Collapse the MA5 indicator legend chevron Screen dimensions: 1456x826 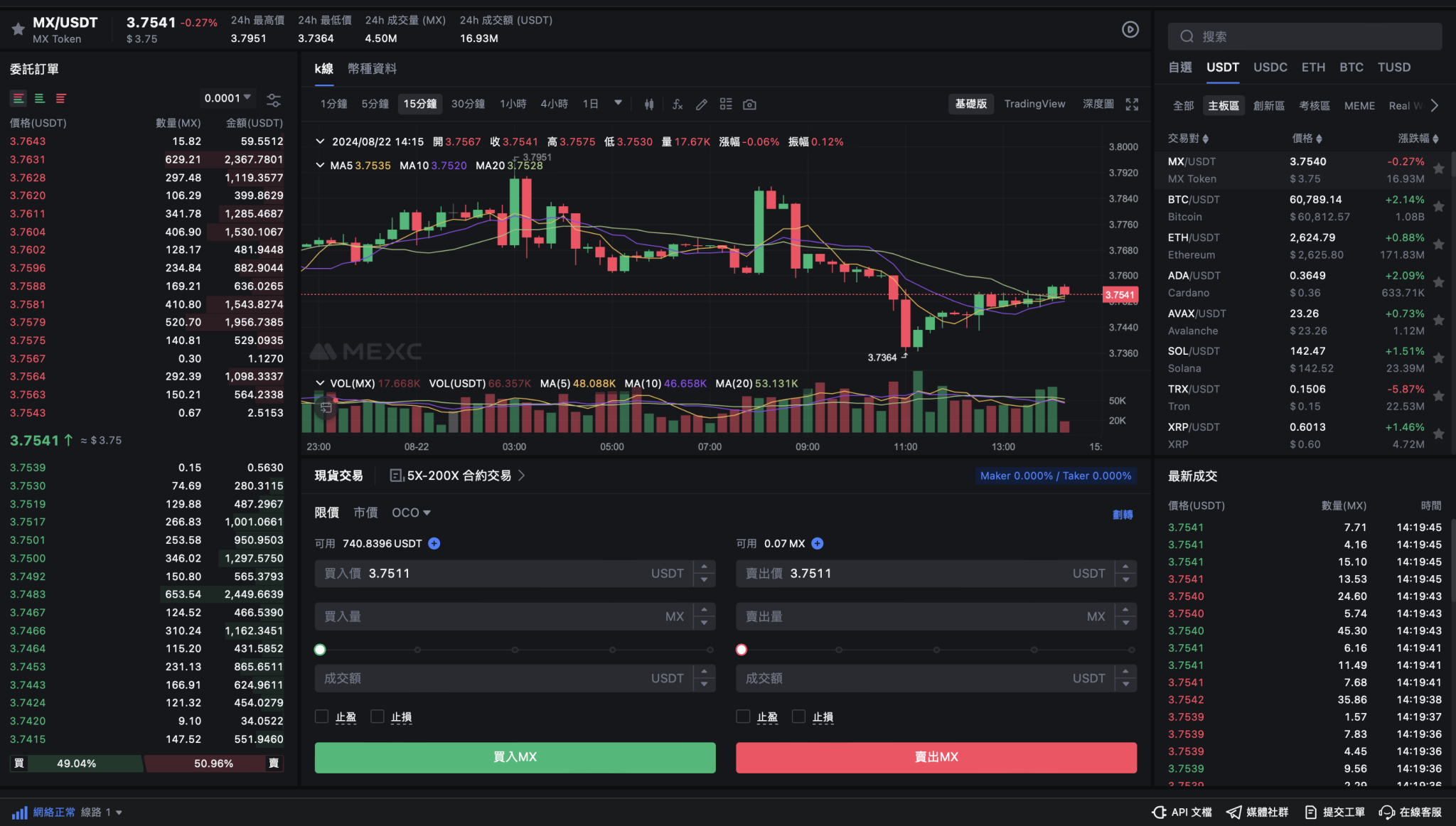[320, 165]
